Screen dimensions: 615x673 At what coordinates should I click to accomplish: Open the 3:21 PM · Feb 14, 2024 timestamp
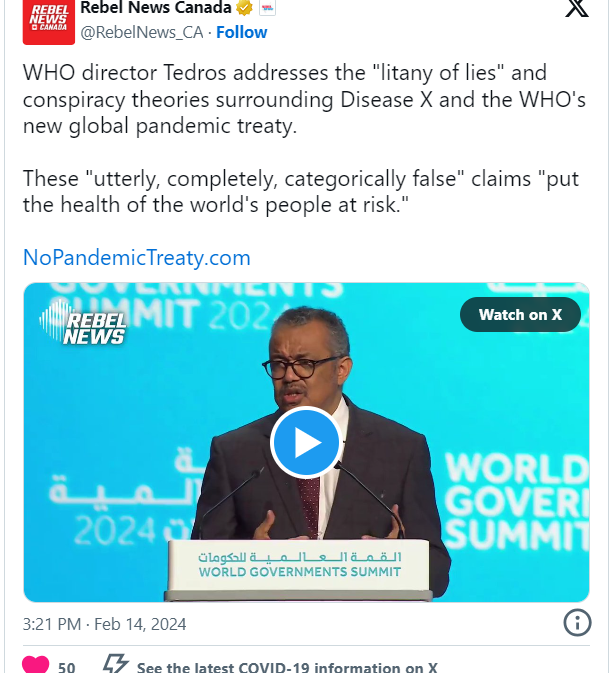pos(104,624)
